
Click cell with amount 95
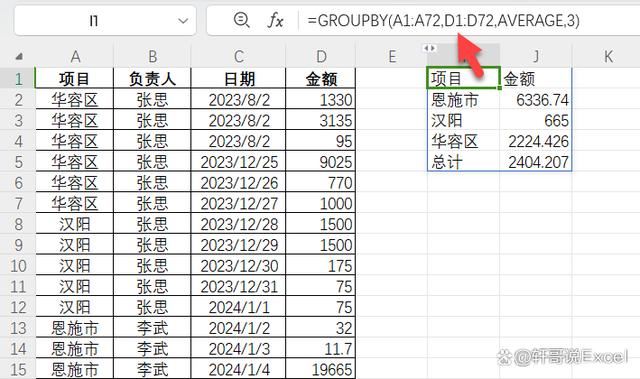pyautogui.click(x=321, y=141)
